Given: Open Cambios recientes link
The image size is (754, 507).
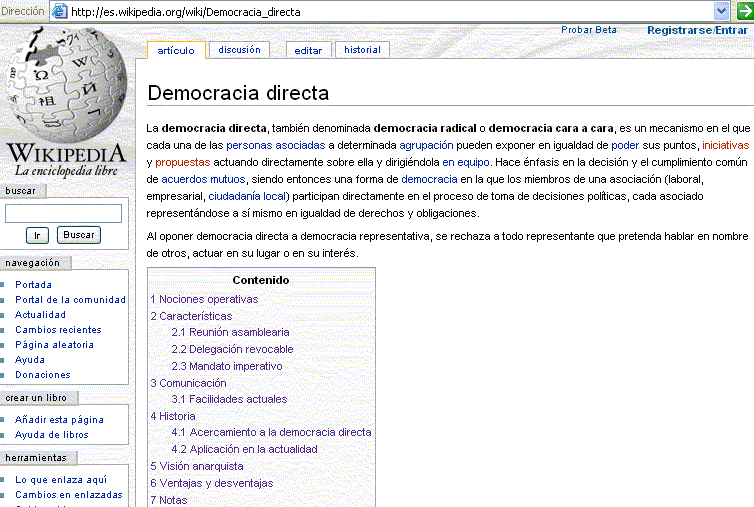Looking at the screenshot, I should [x=58, y=330].
